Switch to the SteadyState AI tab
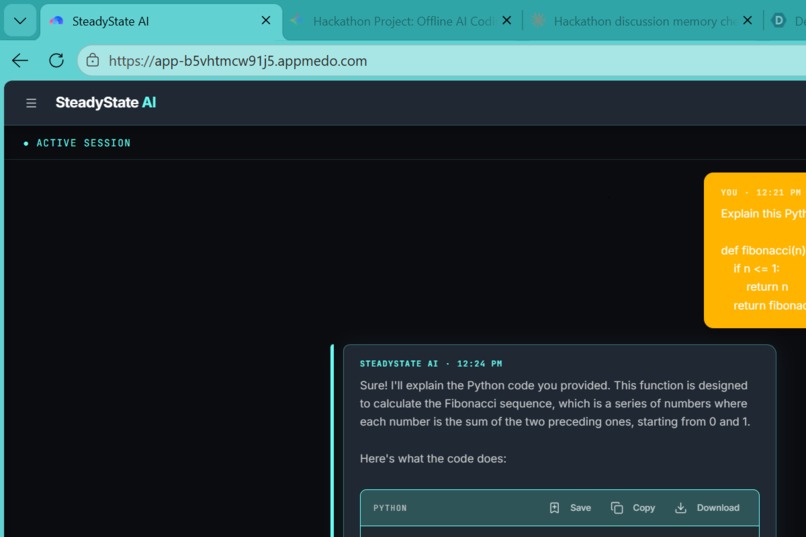The width and height of the screenshot is (806, 537). point(161,21)
